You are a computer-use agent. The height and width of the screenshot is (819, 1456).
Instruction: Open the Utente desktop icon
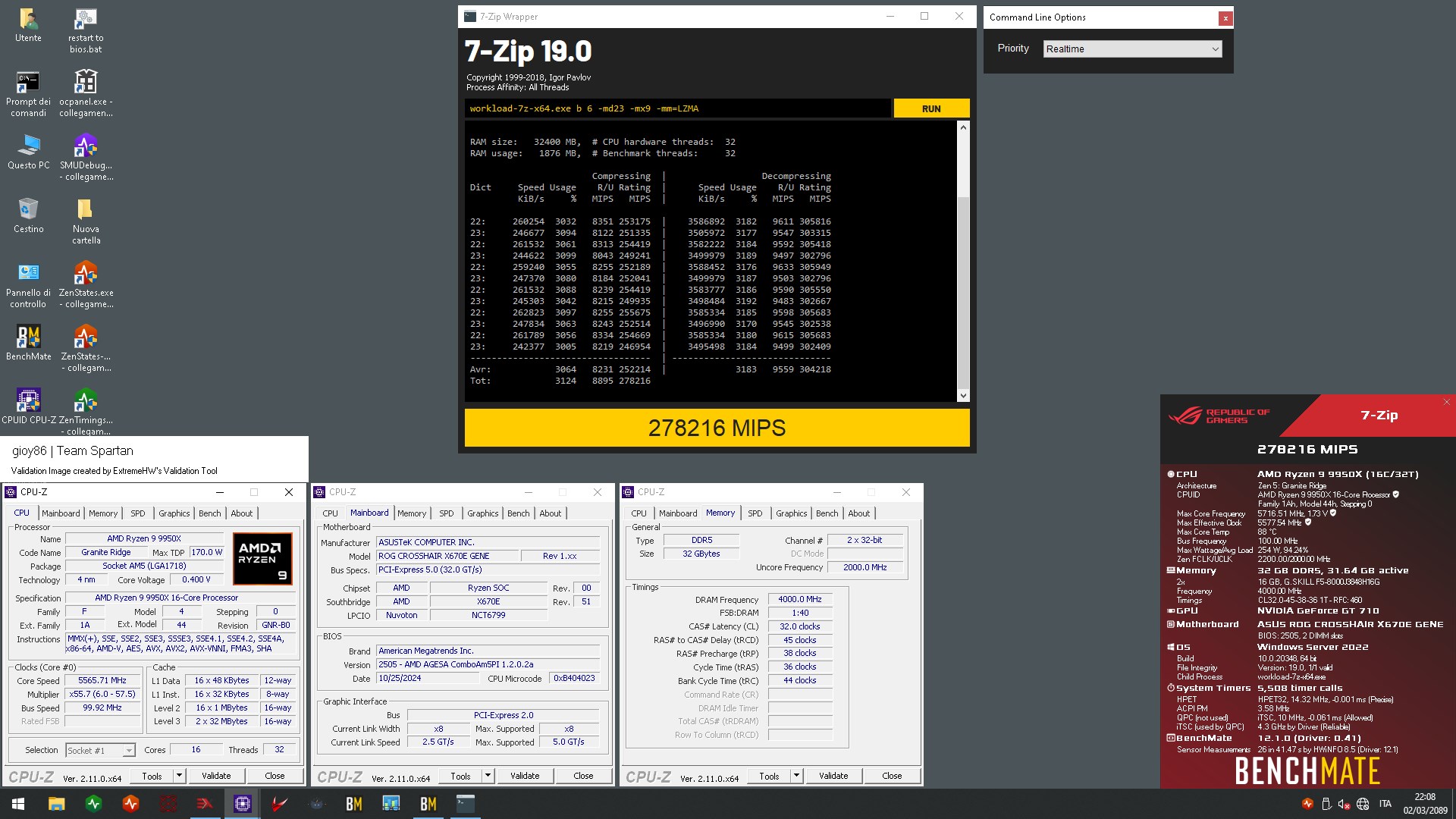(28, 24)
